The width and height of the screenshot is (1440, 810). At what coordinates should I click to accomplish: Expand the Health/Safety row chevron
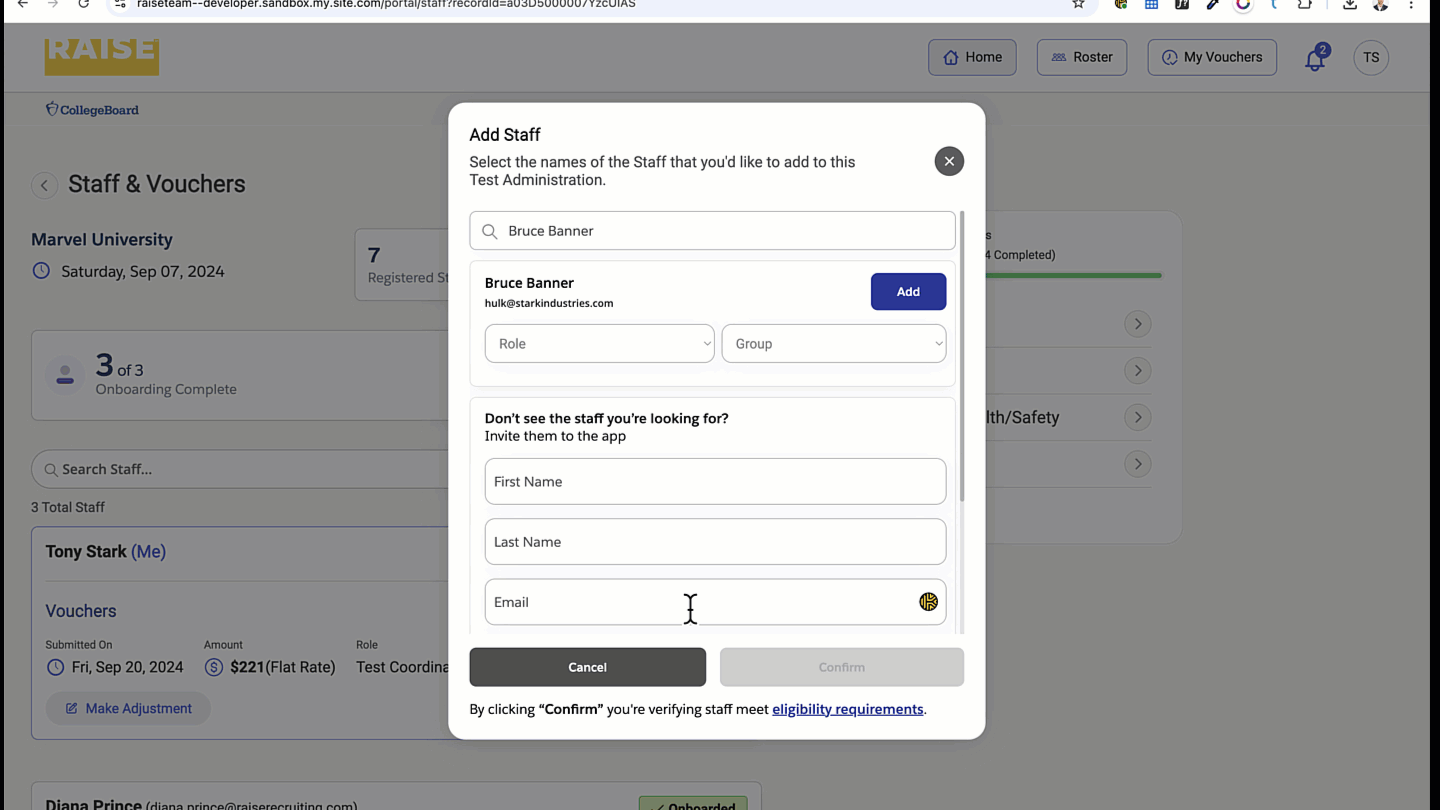[1137, 417]
